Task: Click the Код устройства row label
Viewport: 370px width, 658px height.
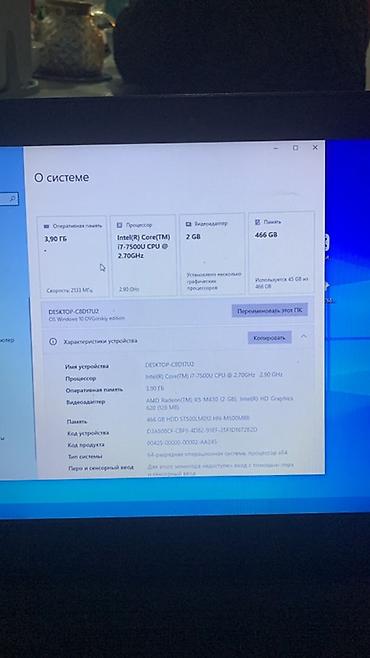Action: pos(88,433)
